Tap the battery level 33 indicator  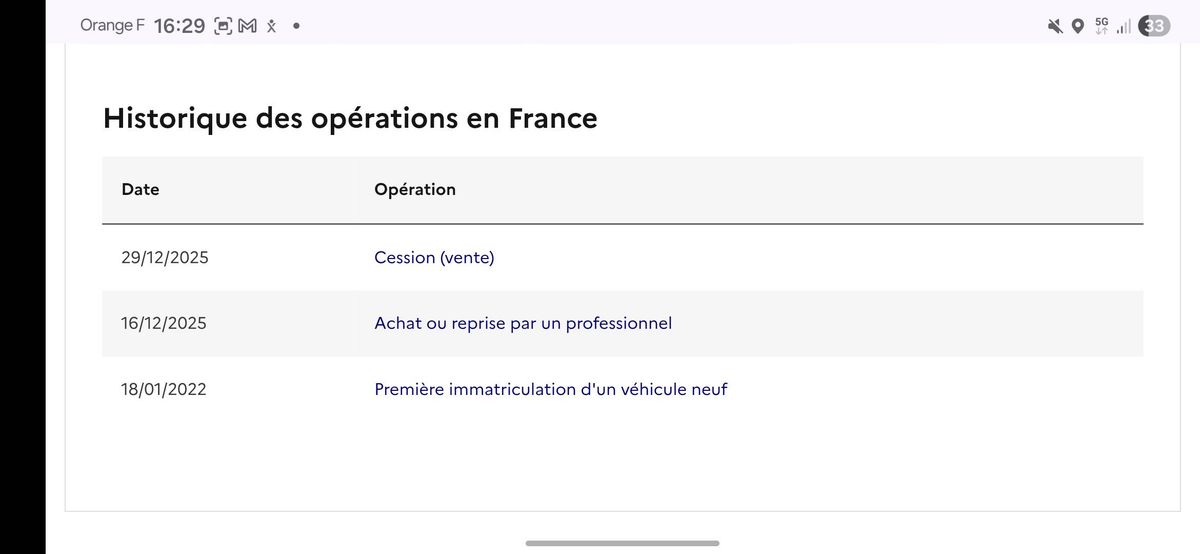coord(1155,26)
